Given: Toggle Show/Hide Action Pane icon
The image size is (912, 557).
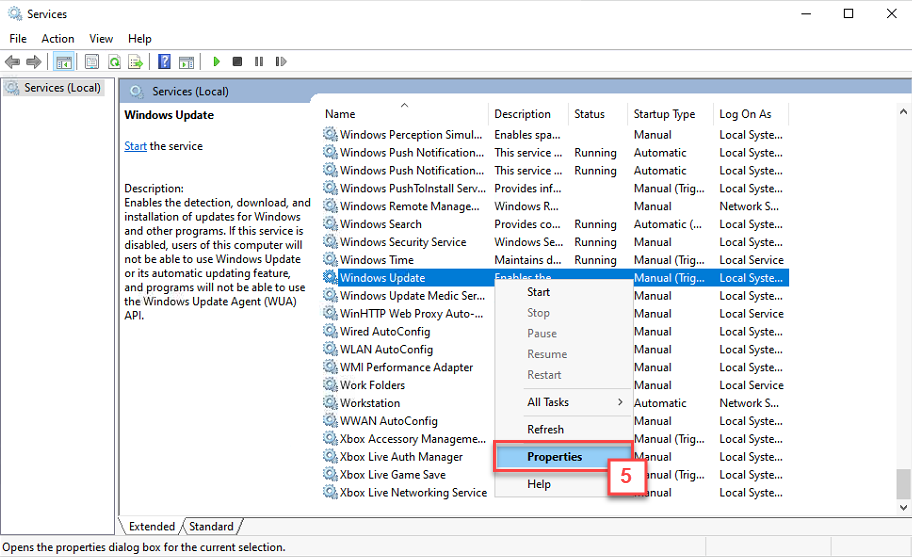Looking at the screenshot, I should [x=186, y=62].
